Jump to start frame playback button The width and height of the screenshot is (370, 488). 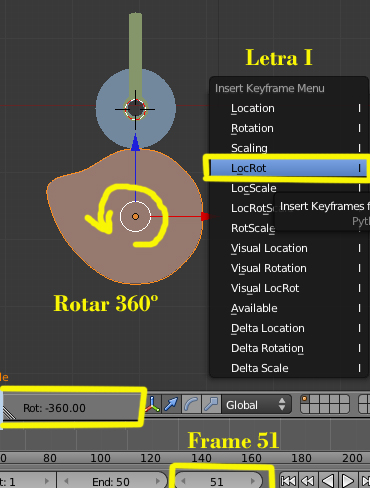tap(289, 481)
